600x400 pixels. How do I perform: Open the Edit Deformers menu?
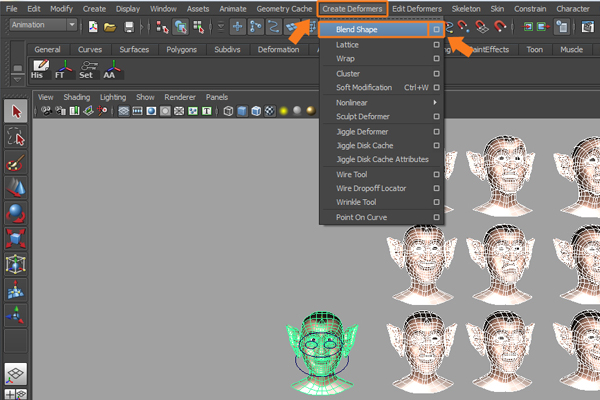[x=417, y=9]
